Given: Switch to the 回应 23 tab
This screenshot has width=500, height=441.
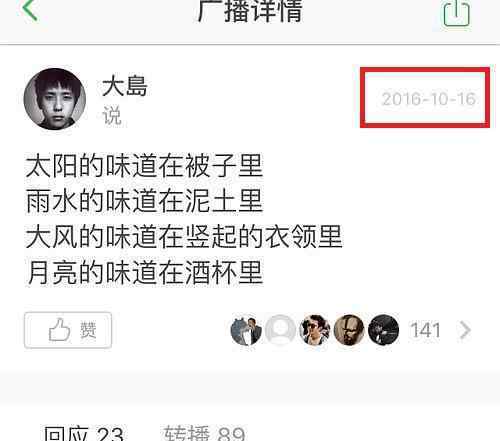Looking at the screenshot, I should 84,433.
